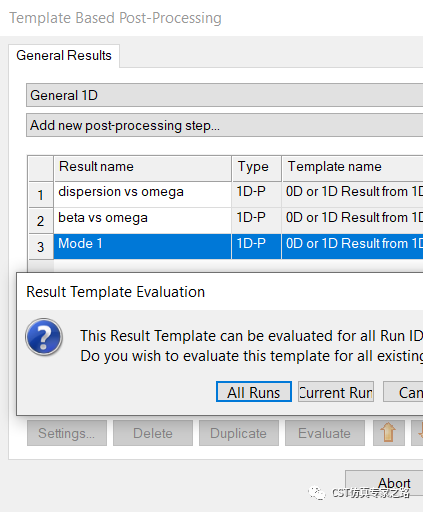Click the Evaluate button

click(325, 433)
